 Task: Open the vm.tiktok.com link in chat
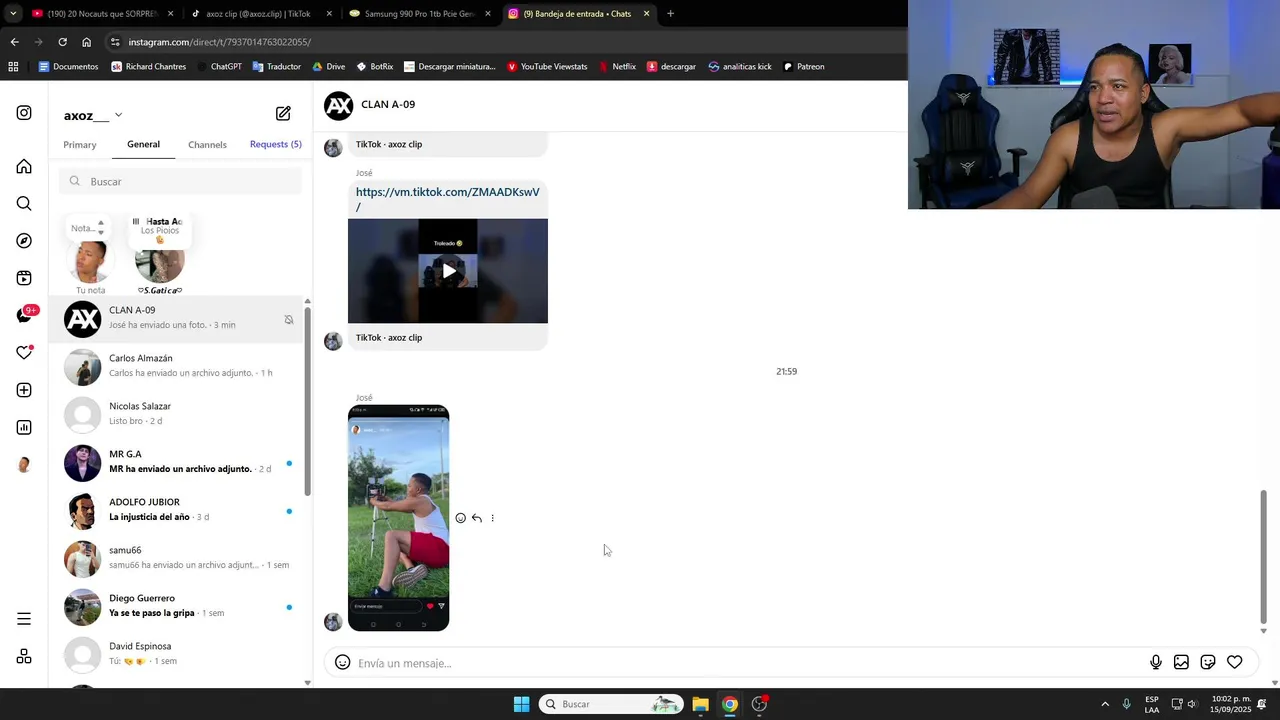click(447, 199)
